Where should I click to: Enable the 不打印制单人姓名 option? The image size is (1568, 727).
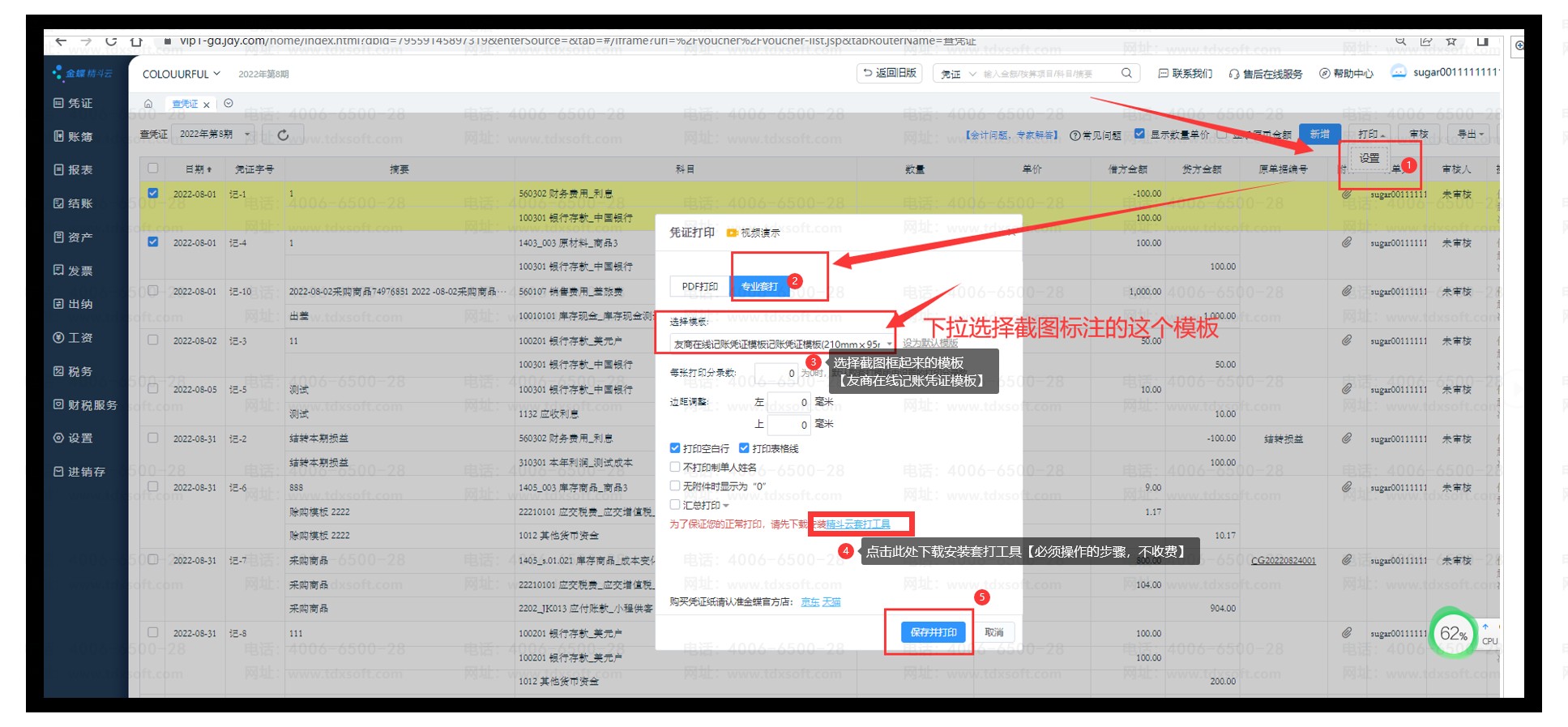675,467
